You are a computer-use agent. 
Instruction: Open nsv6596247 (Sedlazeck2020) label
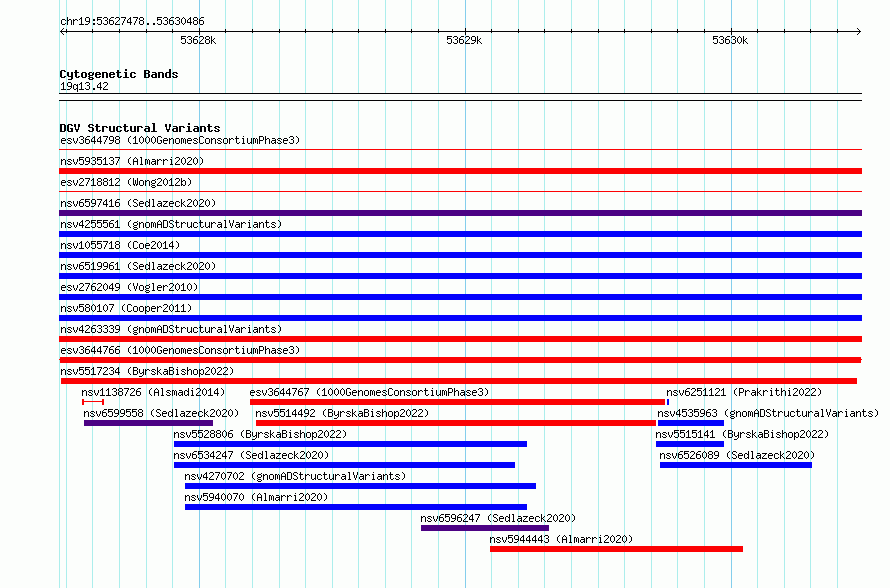(498, 518)
